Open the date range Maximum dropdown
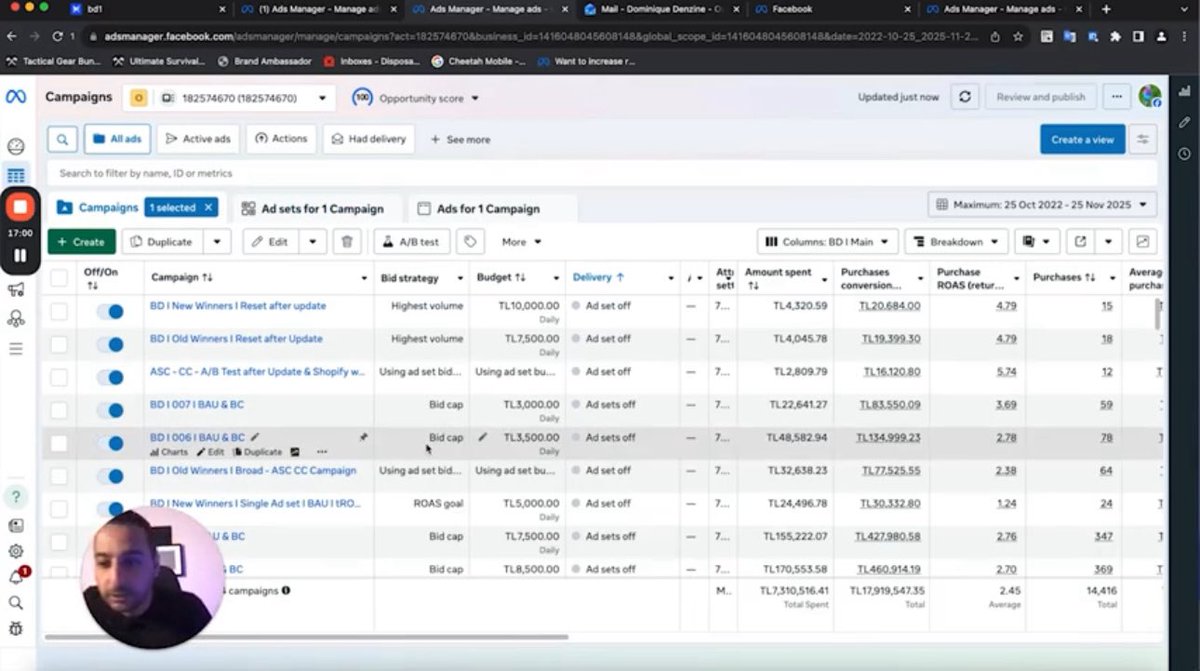 pyautogui.click(x=1042, y=204)
